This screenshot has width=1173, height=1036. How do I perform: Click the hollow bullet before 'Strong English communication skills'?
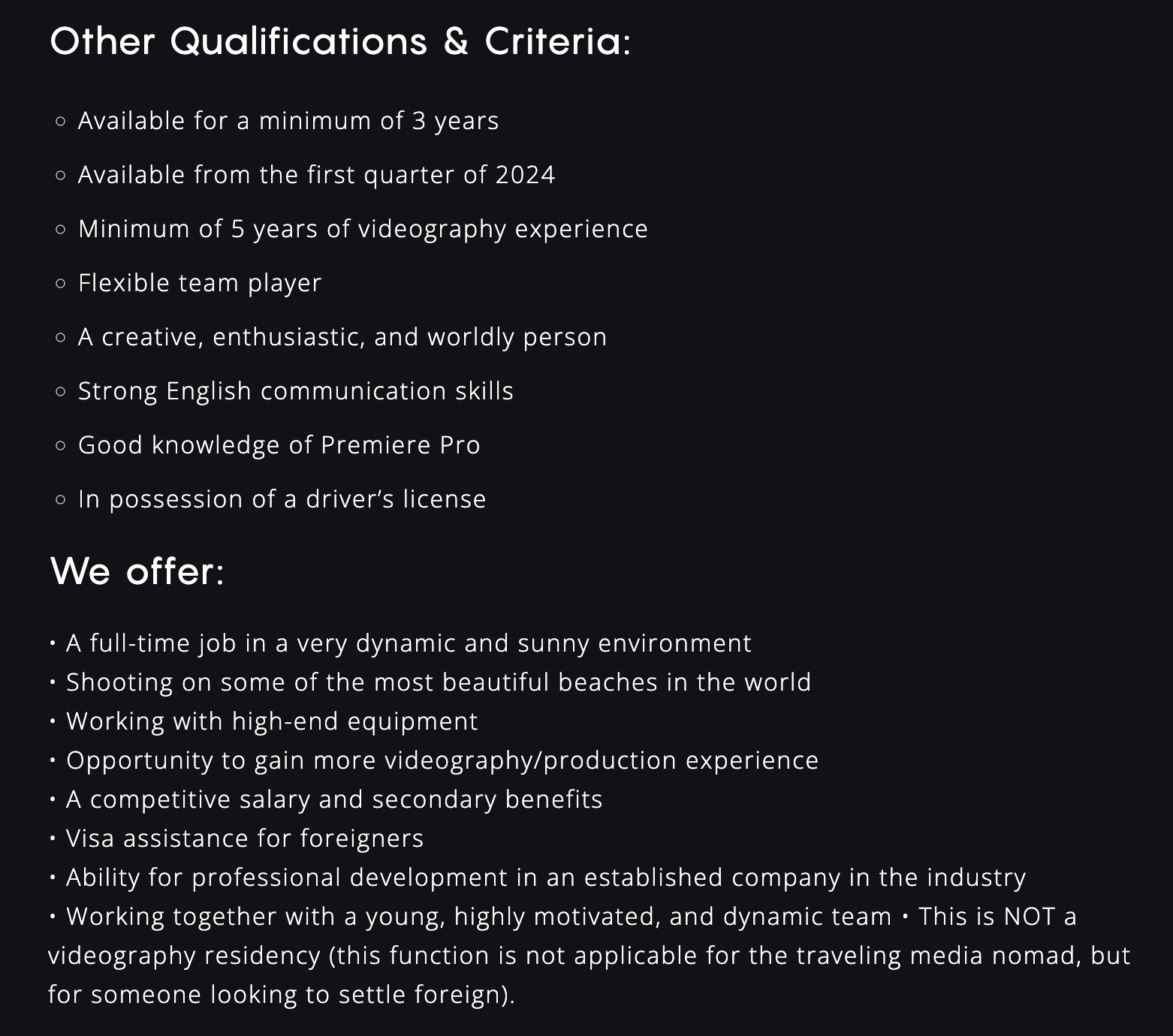[61, 392]
